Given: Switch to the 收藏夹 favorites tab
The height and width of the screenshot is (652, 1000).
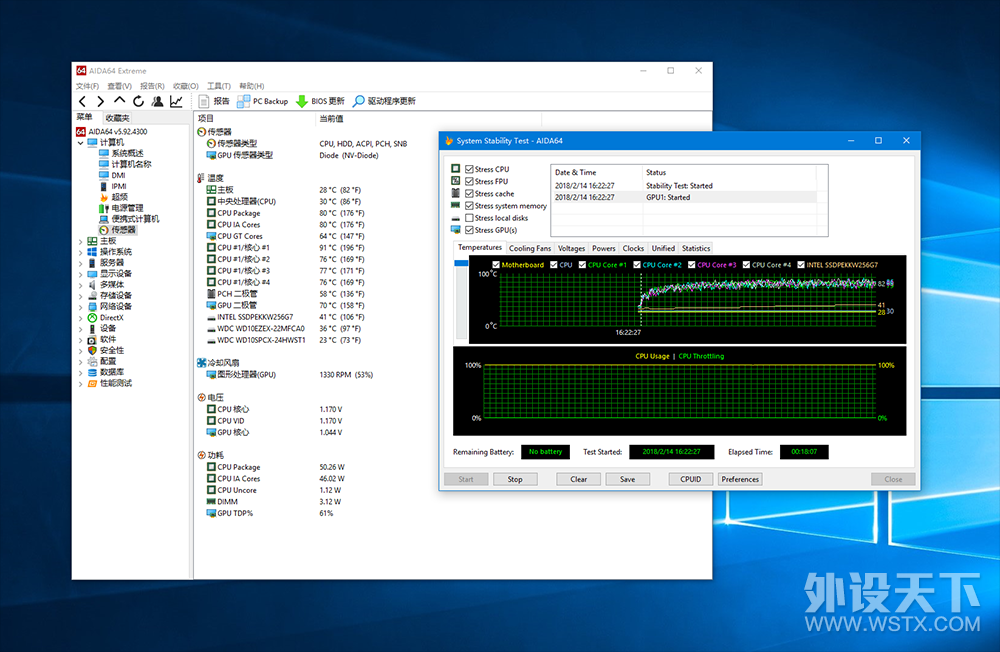Looking at the screenshot, I should 117,118.
